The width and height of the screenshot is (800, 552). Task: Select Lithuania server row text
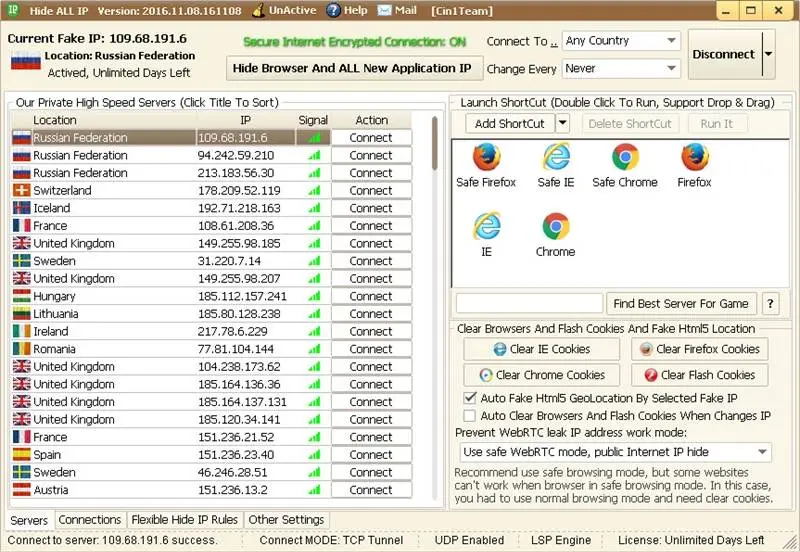pyautogui.click(x=56, y=313)
